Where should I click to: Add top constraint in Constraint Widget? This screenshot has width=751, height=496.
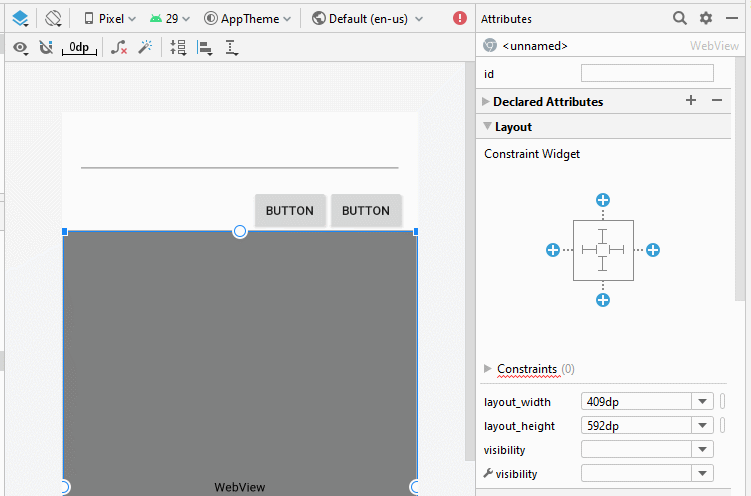pyautogui.click(x=603, y=200)
